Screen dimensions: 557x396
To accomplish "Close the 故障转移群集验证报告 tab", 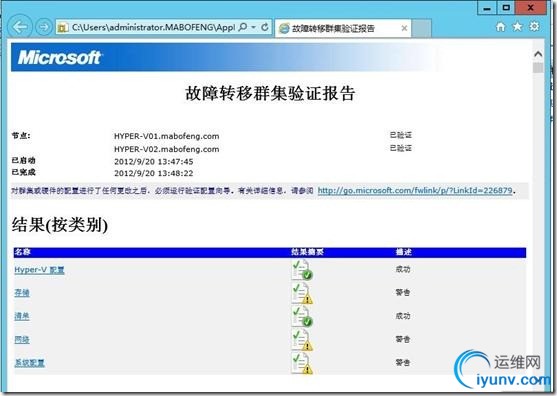I will 404,28.
